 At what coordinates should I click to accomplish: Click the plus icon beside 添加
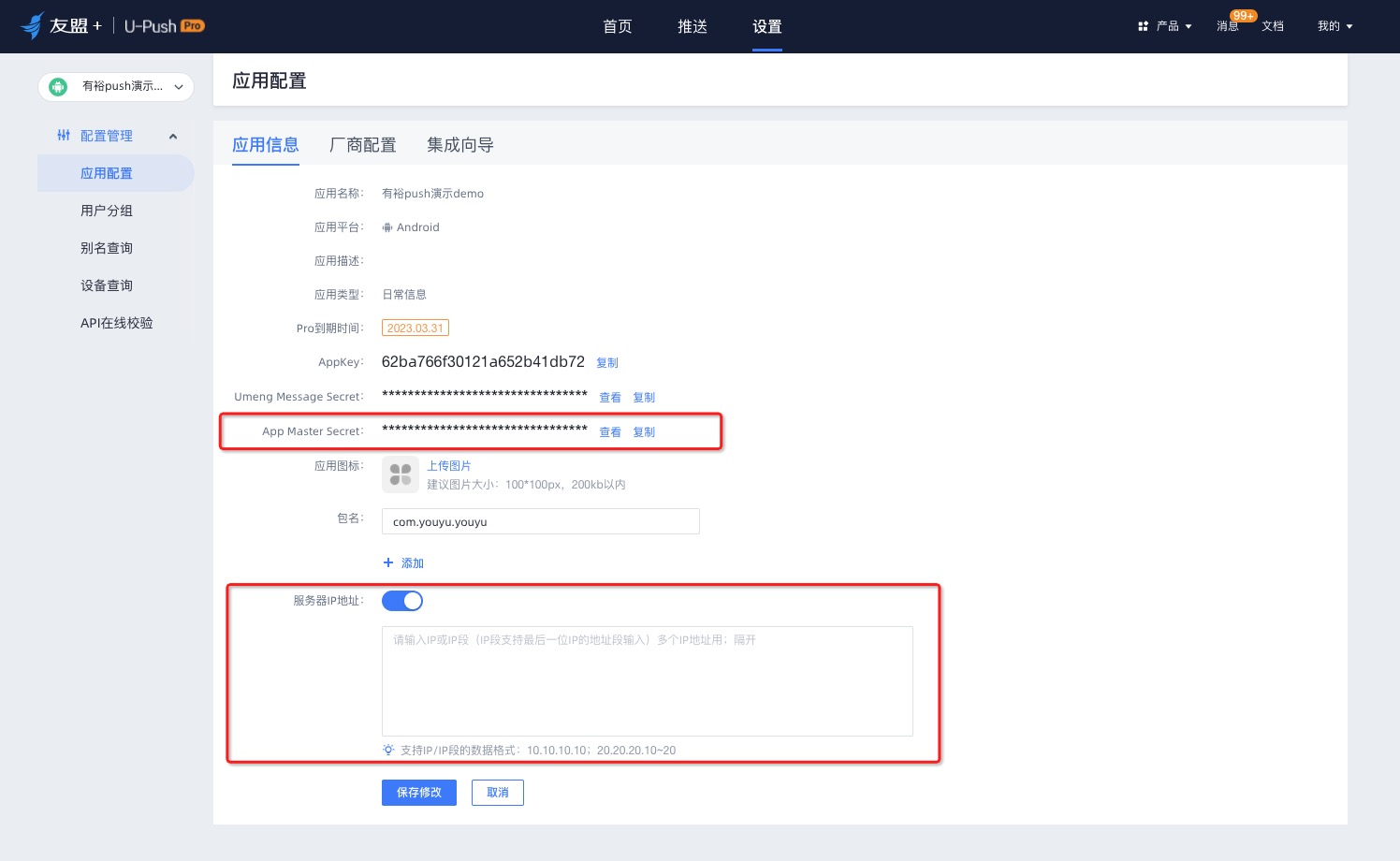click(388, 562)
